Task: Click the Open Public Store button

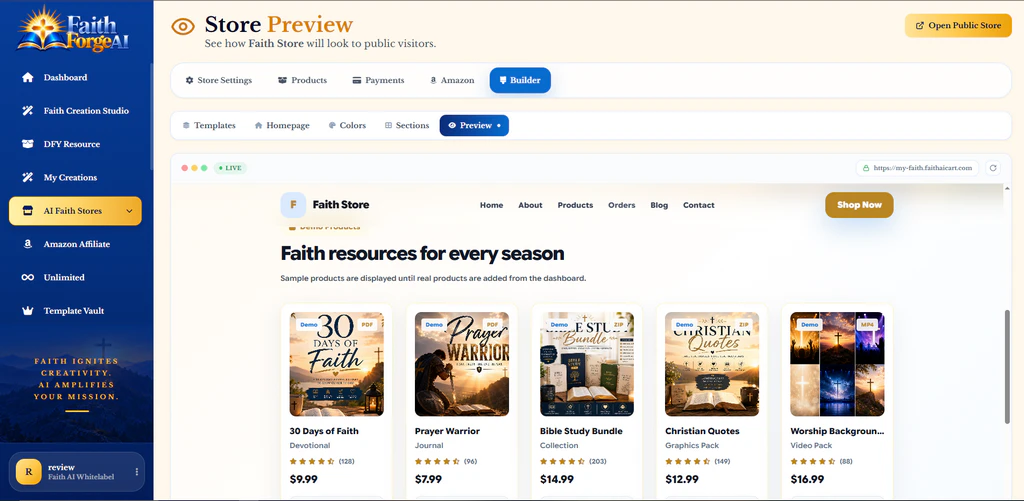Action: pos(958,25)
